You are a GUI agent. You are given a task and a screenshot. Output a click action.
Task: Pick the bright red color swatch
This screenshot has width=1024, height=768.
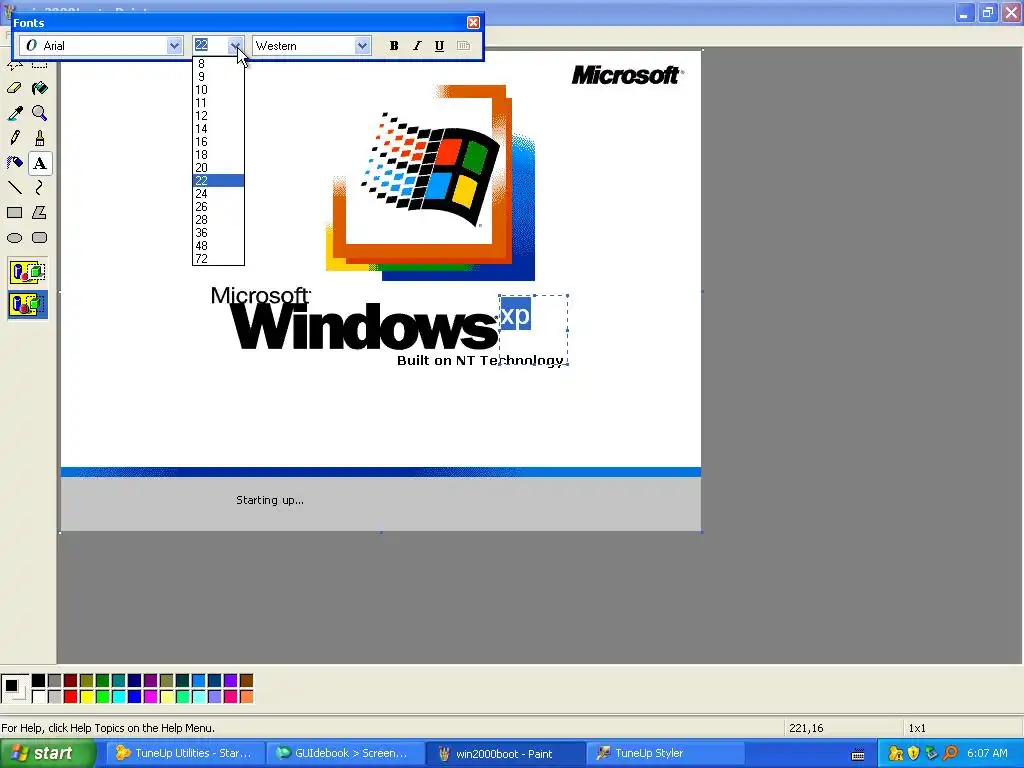point(71,697)
